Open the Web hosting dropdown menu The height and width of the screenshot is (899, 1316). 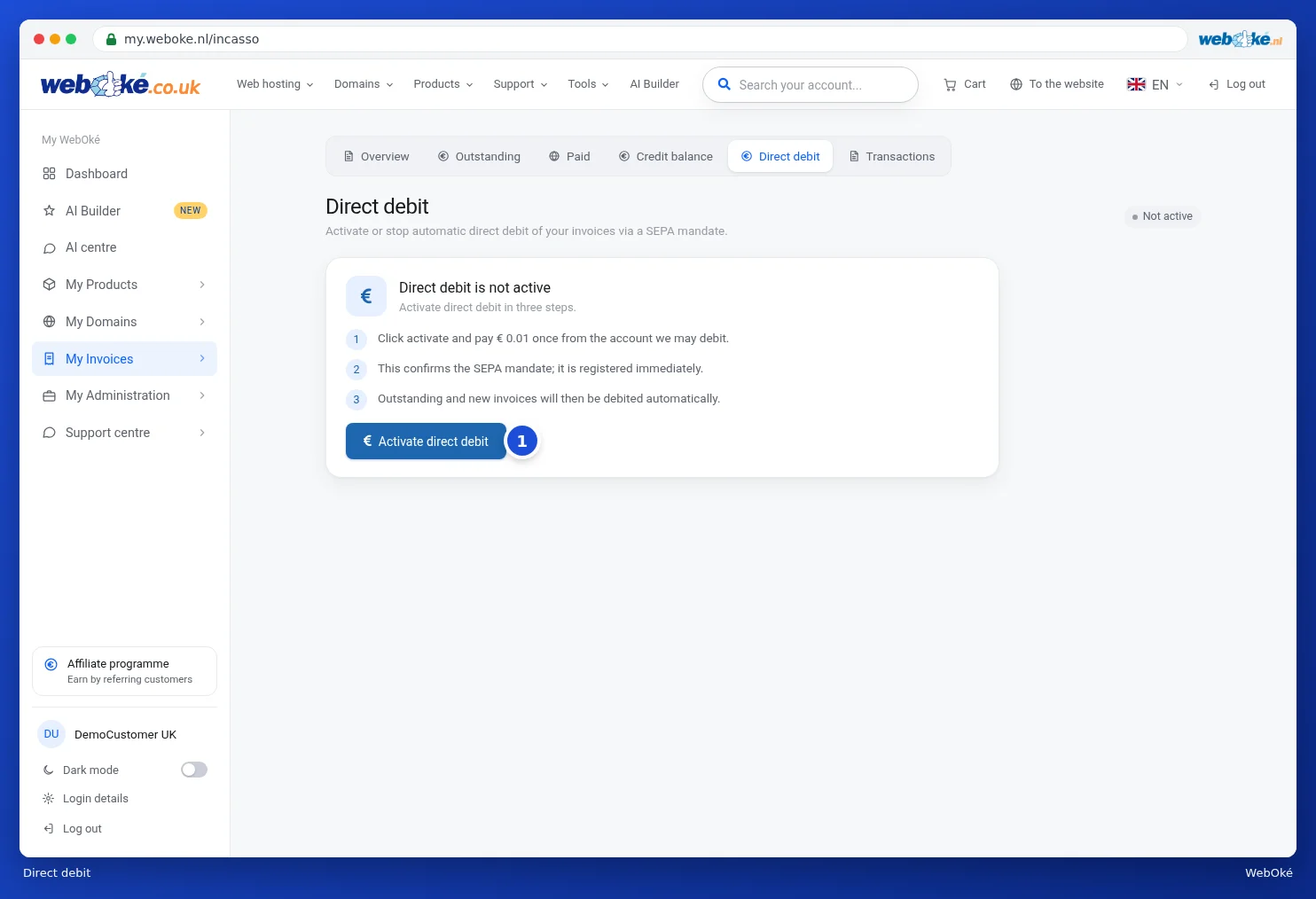coord(275,84)
